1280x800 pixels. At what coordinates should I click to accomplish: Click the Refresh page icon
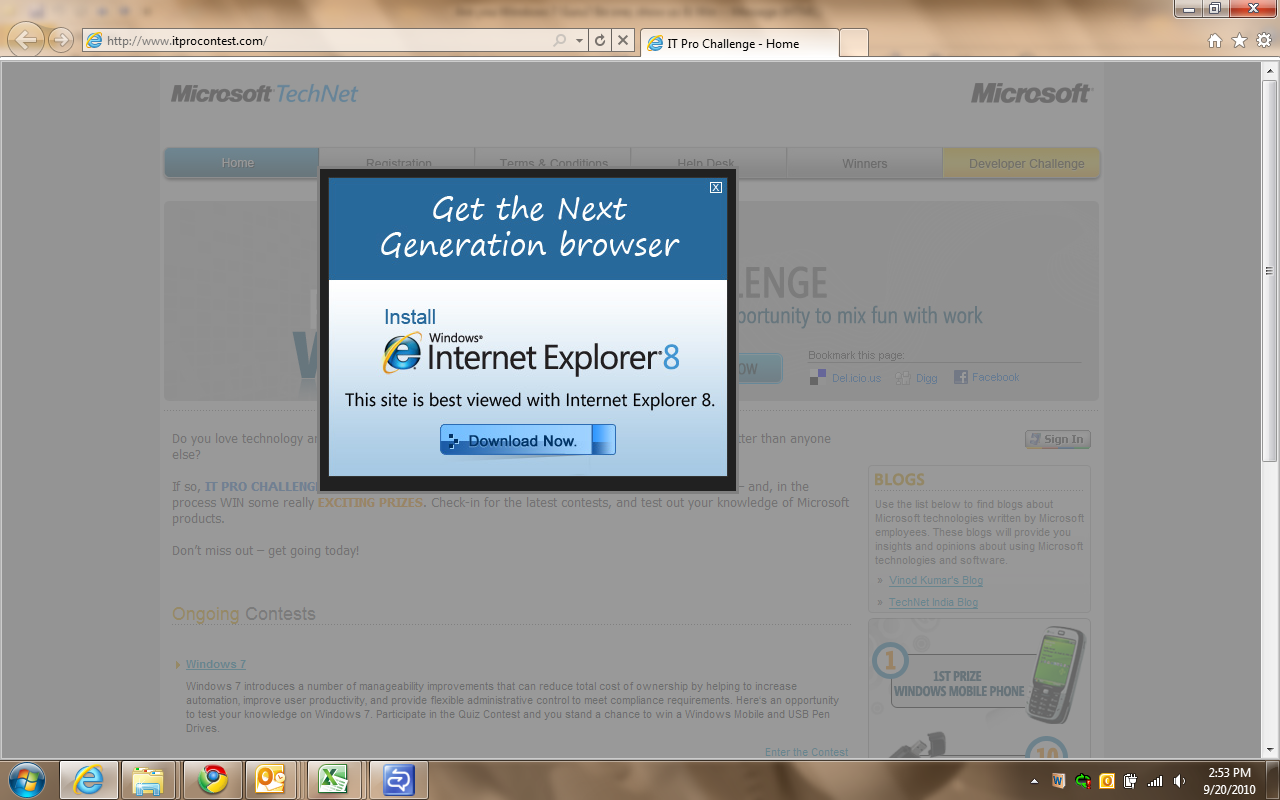click(600, 41)
